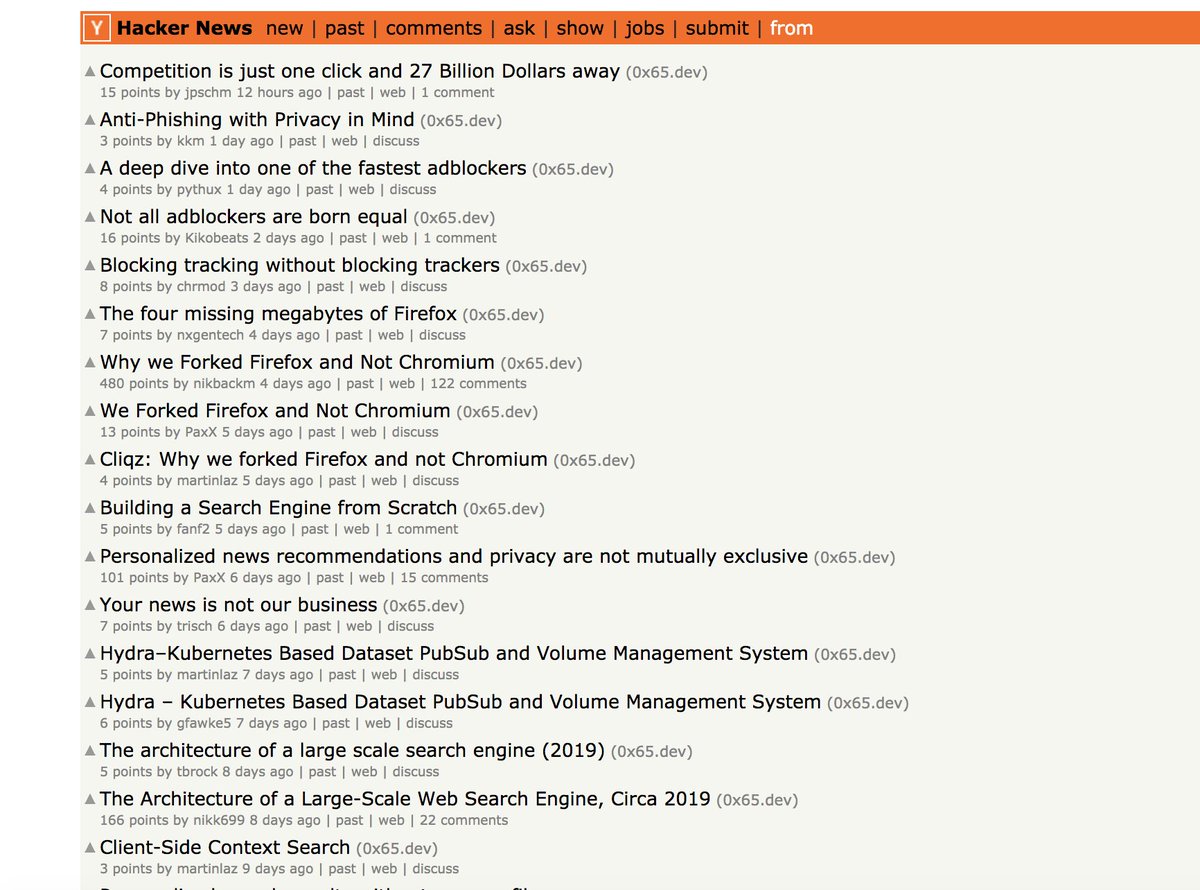
Task: Click 'from' label in header
Action: 791,28
